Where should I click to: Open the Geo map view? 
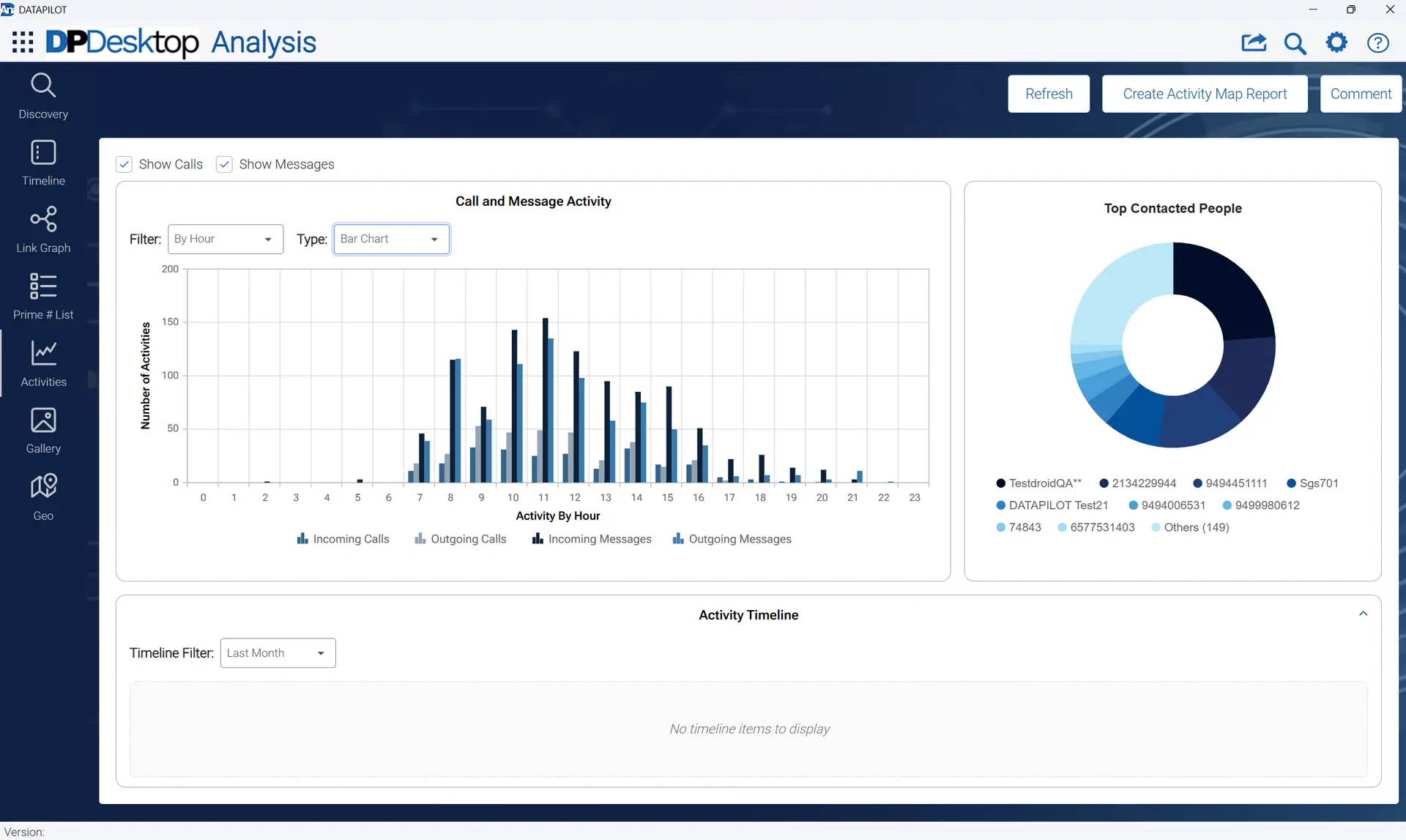click(43, 498)
